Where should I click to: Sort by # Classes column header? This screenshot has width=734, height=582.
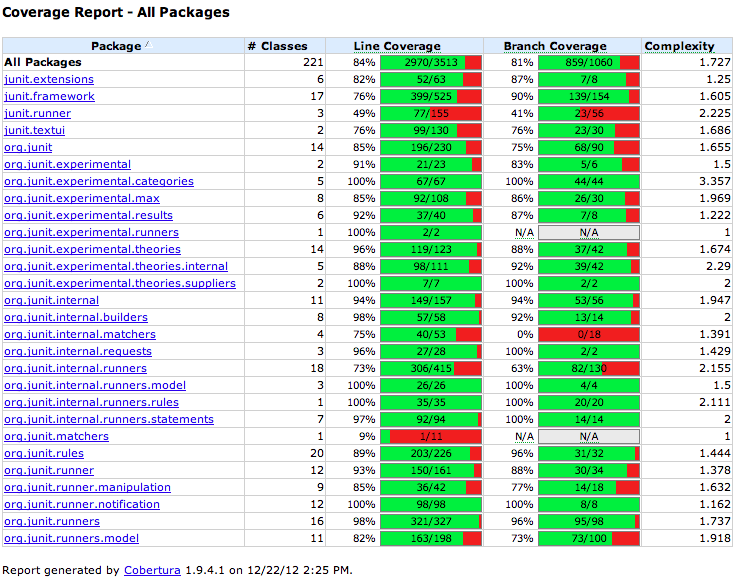tap(278, 46)
